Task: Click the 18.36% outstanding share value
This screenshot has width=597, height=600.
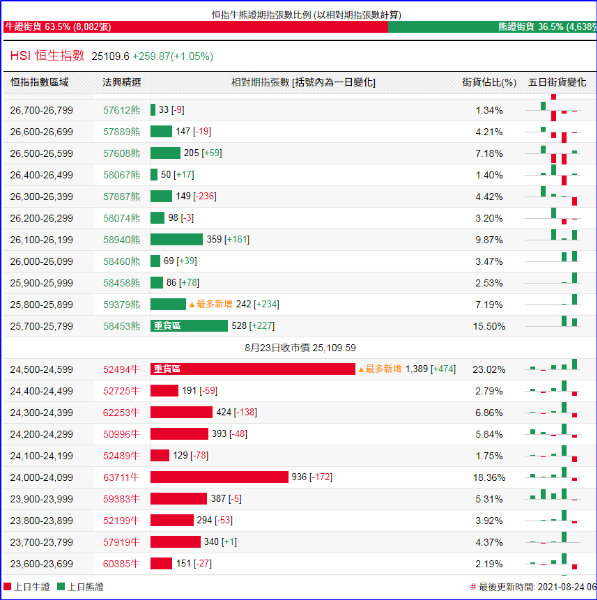Action: tap(489, 478)
